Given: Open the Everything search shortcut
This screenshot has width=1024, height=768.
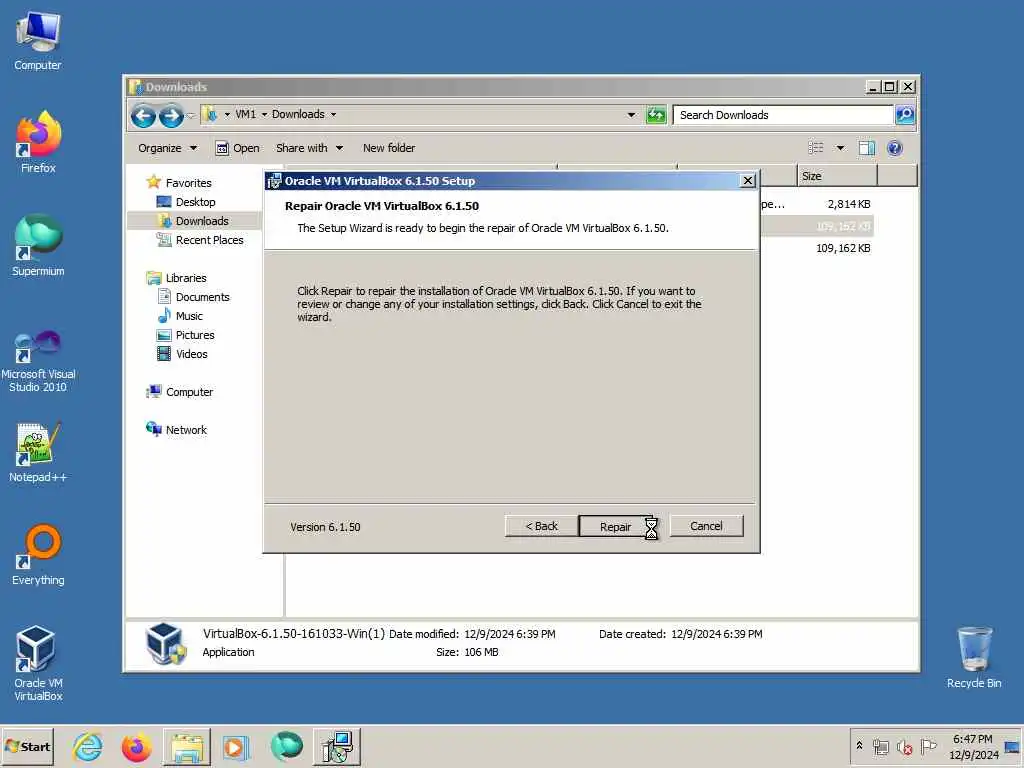Looking at the screenshot, I should [38, 555].
